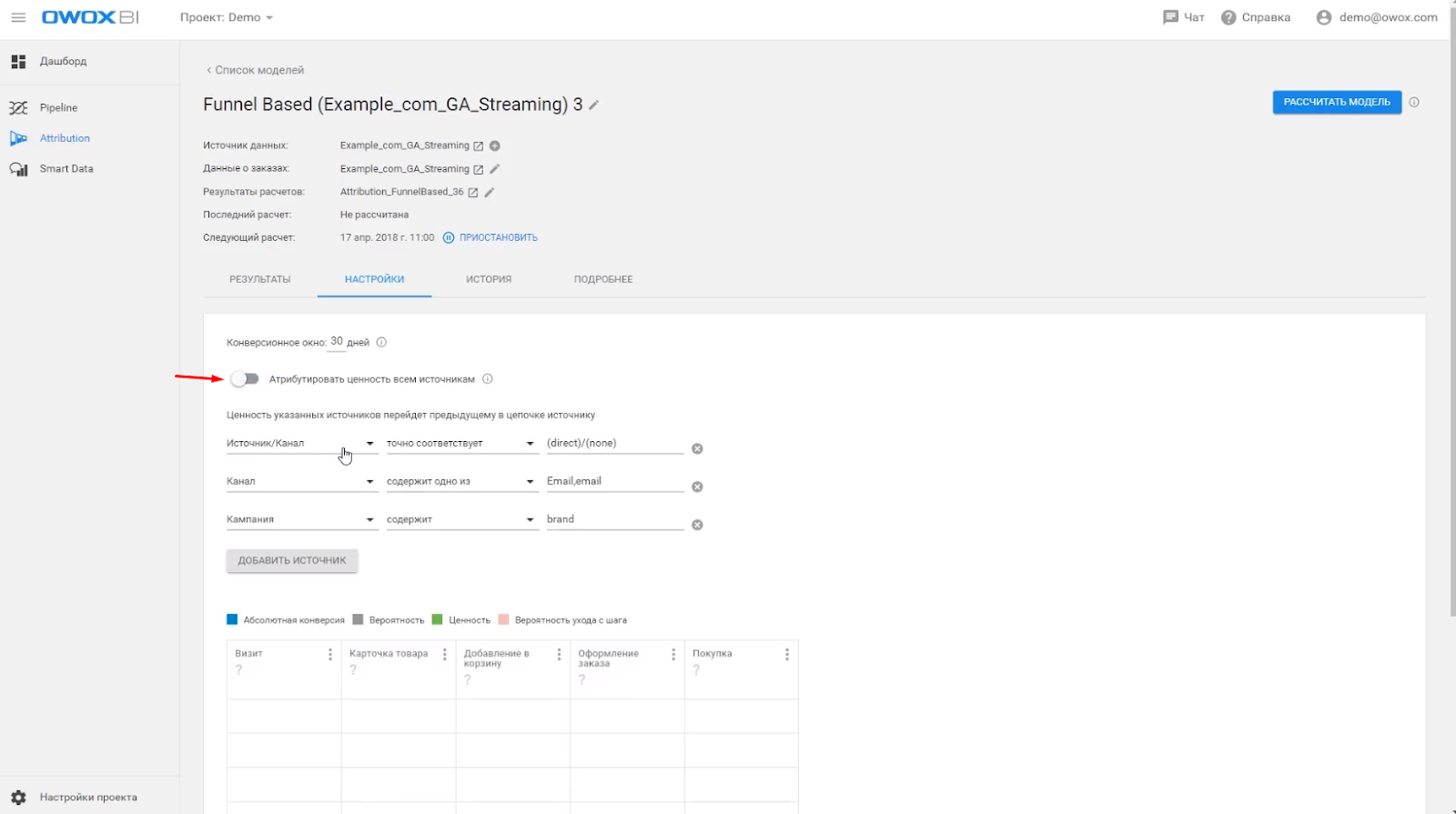
Task: Click the info icon next to Конверсионное окно
Action: coord(381,343)
